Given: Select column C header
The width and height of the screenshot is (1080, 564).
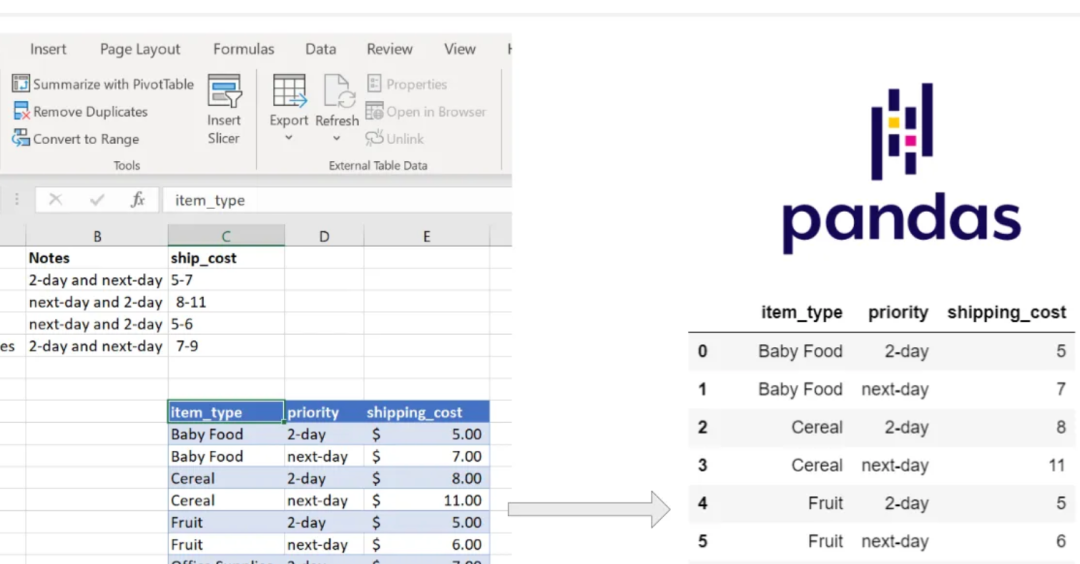Looking at the screenshot, I should 226,236.
